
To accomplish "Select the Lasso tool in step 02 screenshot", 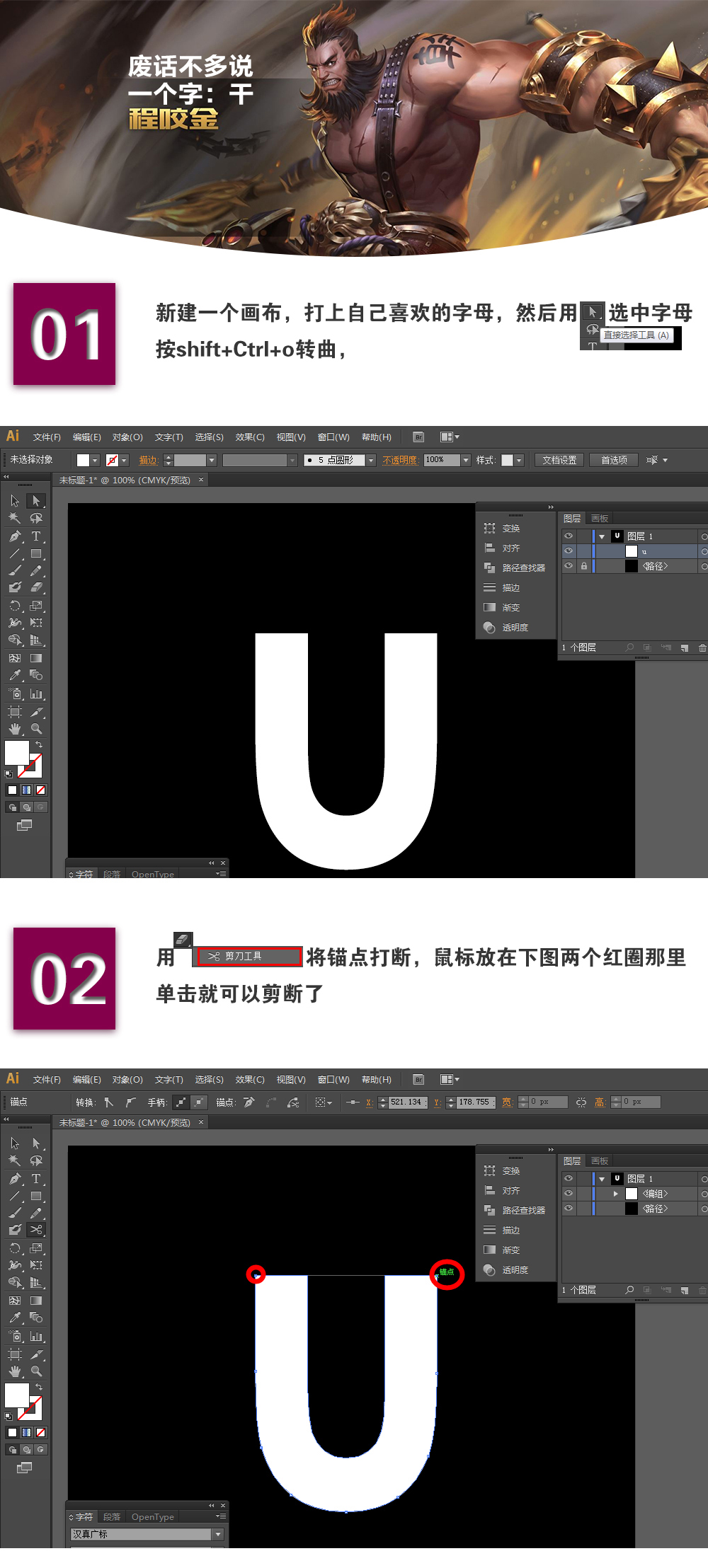I will coord(36,1160).
